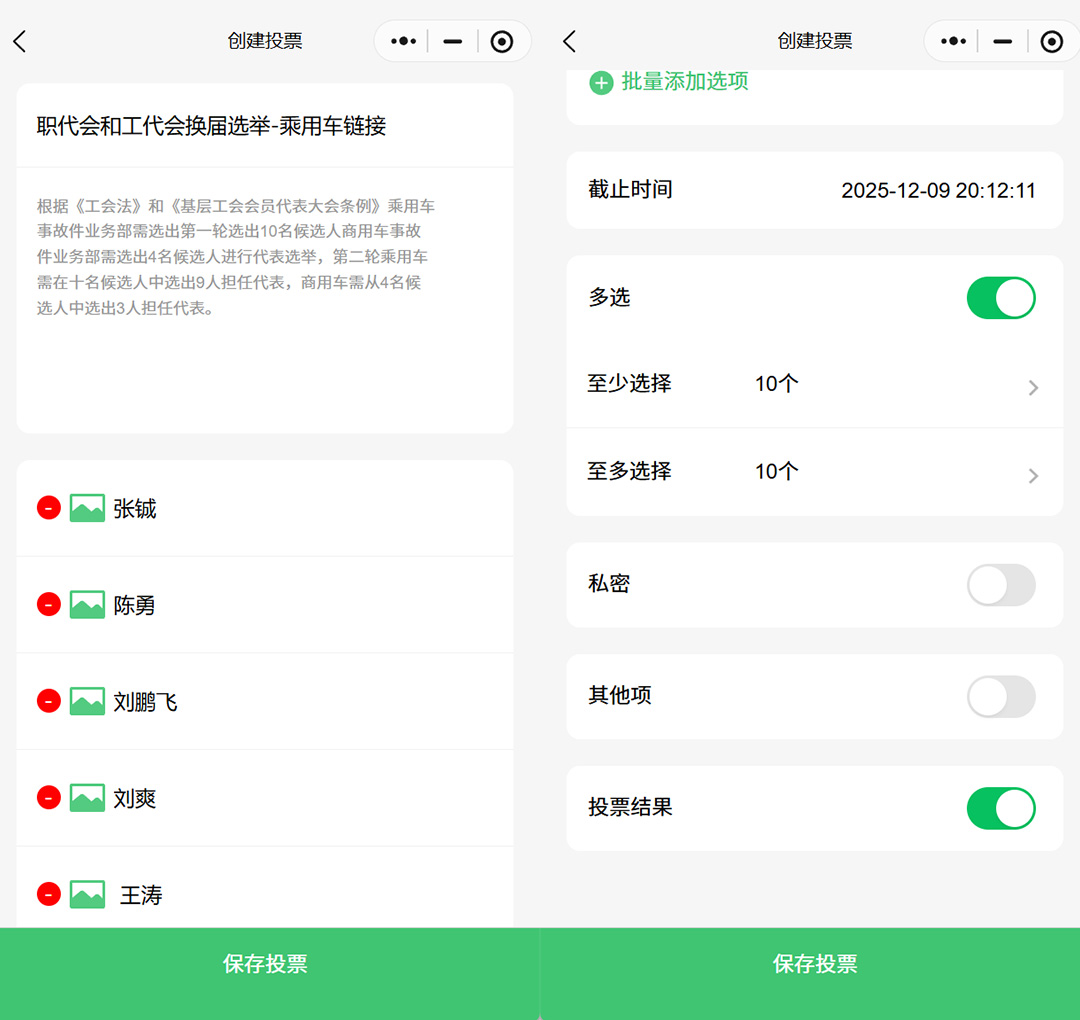Click the 刘鹏飞 option name text
1080x1020 pixels.
[x=145, y=702]
